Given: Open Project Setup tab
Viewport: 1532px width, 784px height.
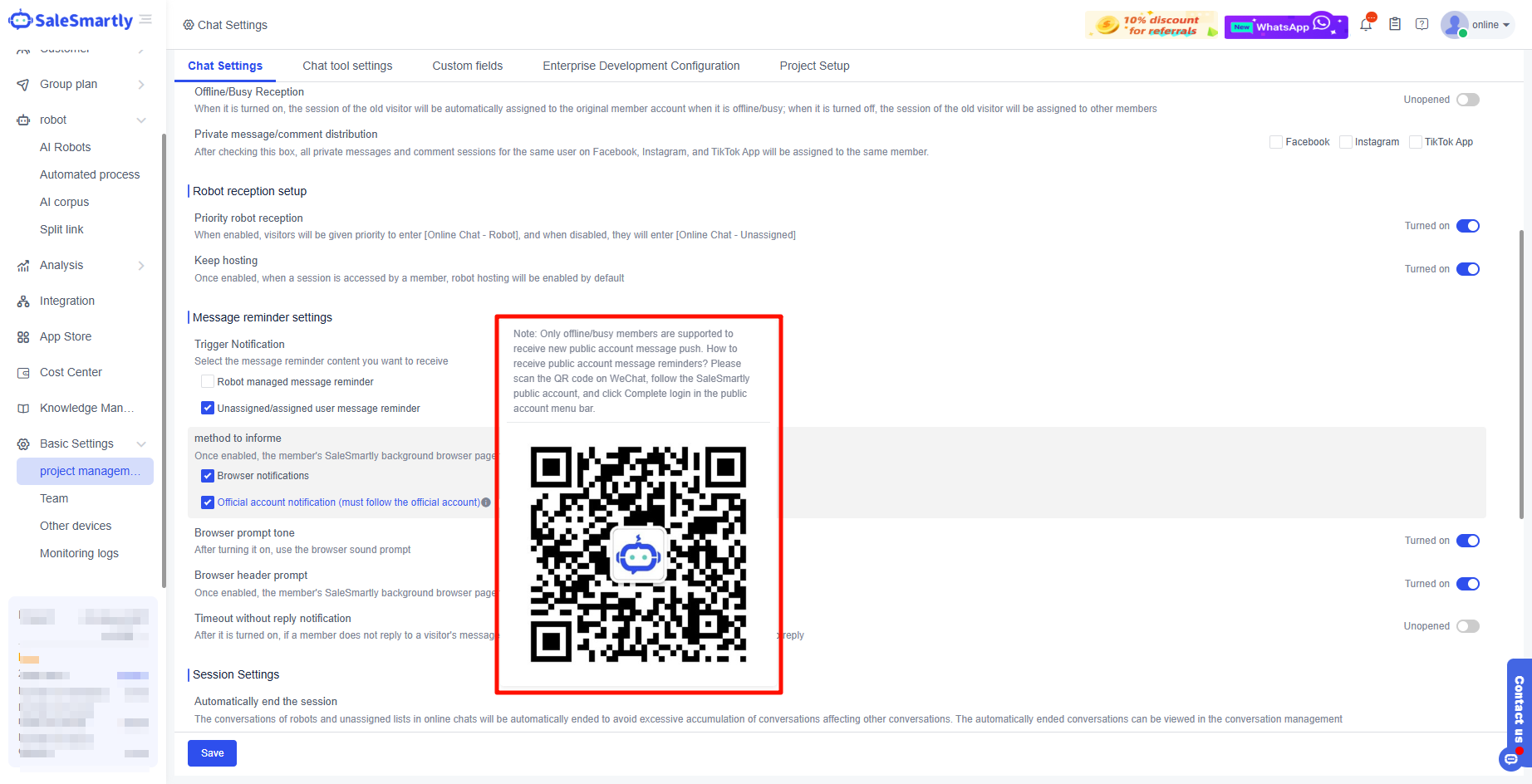Looking at the screenshot, I should click(815, 66).
